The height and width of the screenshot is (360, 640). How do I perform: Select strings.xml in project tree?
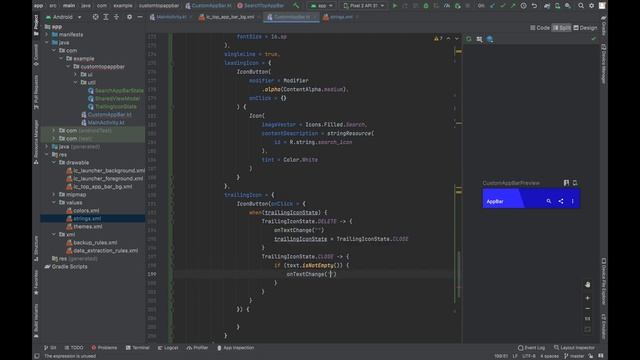(87, 218)
